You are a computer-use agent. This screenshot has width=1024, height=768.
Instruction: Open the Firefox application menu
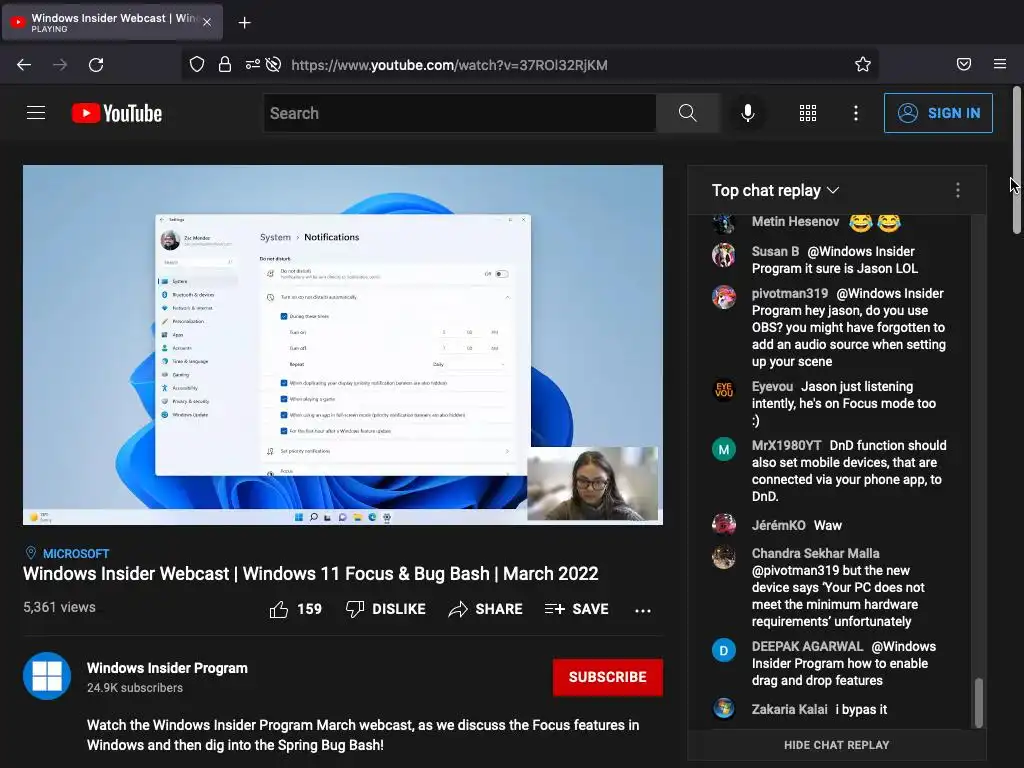click(x=1000, y=64)
